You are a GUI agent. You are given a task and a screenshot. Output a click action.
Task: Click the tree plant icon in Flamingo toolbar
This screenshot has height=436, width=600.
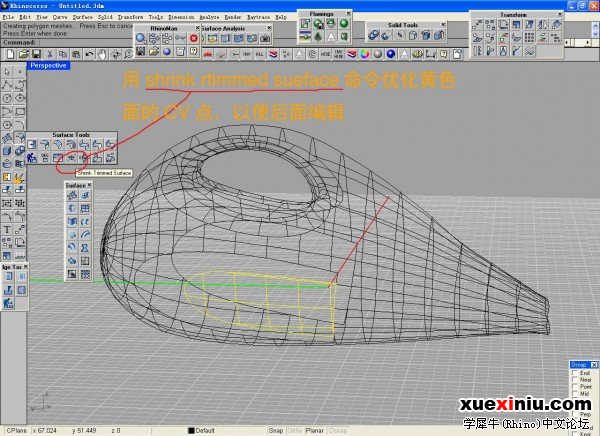[x=318, y=37]
